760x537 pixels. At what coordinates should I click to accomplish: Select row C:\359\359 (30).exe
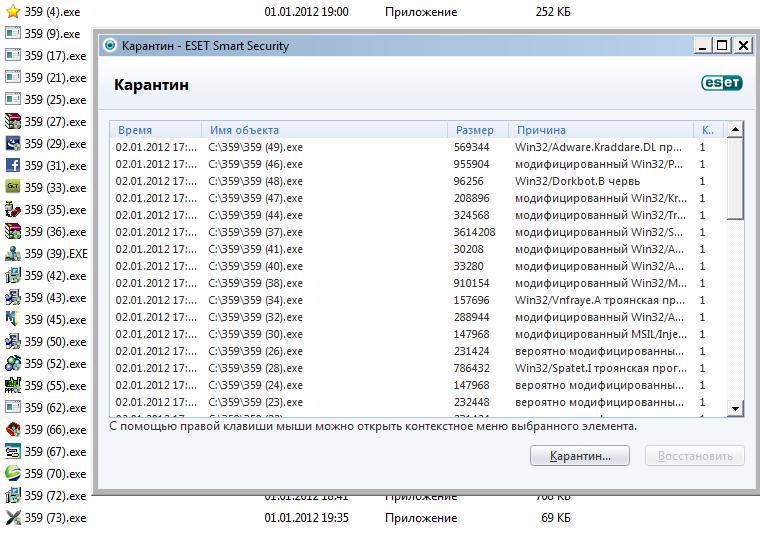pyautogui.click(x=418, y=334)
